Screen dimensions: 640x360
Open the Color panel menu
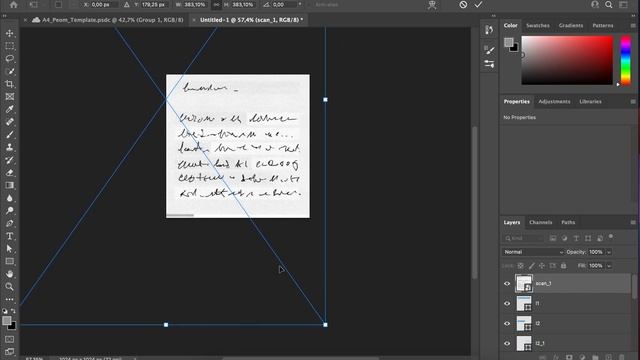633,25
